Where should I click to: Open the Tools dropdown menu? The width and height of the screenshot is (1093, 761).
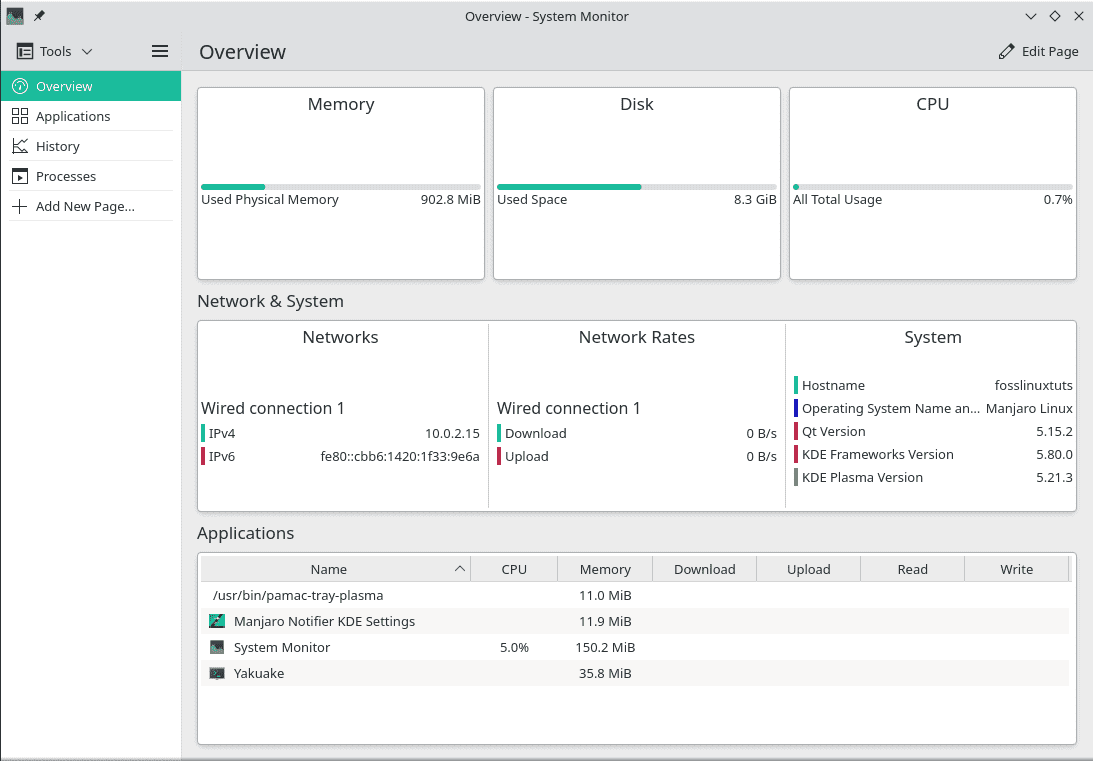(55, 51)
